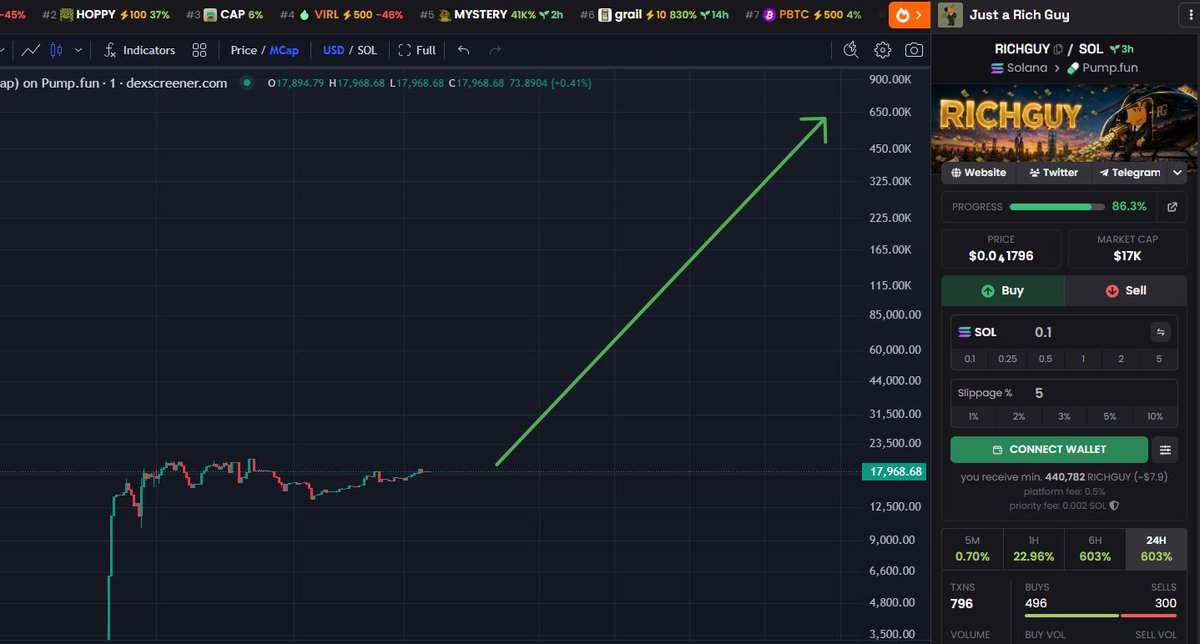Open the MYSTERY trending token
1200x644 pixels.
coord(492,15)
